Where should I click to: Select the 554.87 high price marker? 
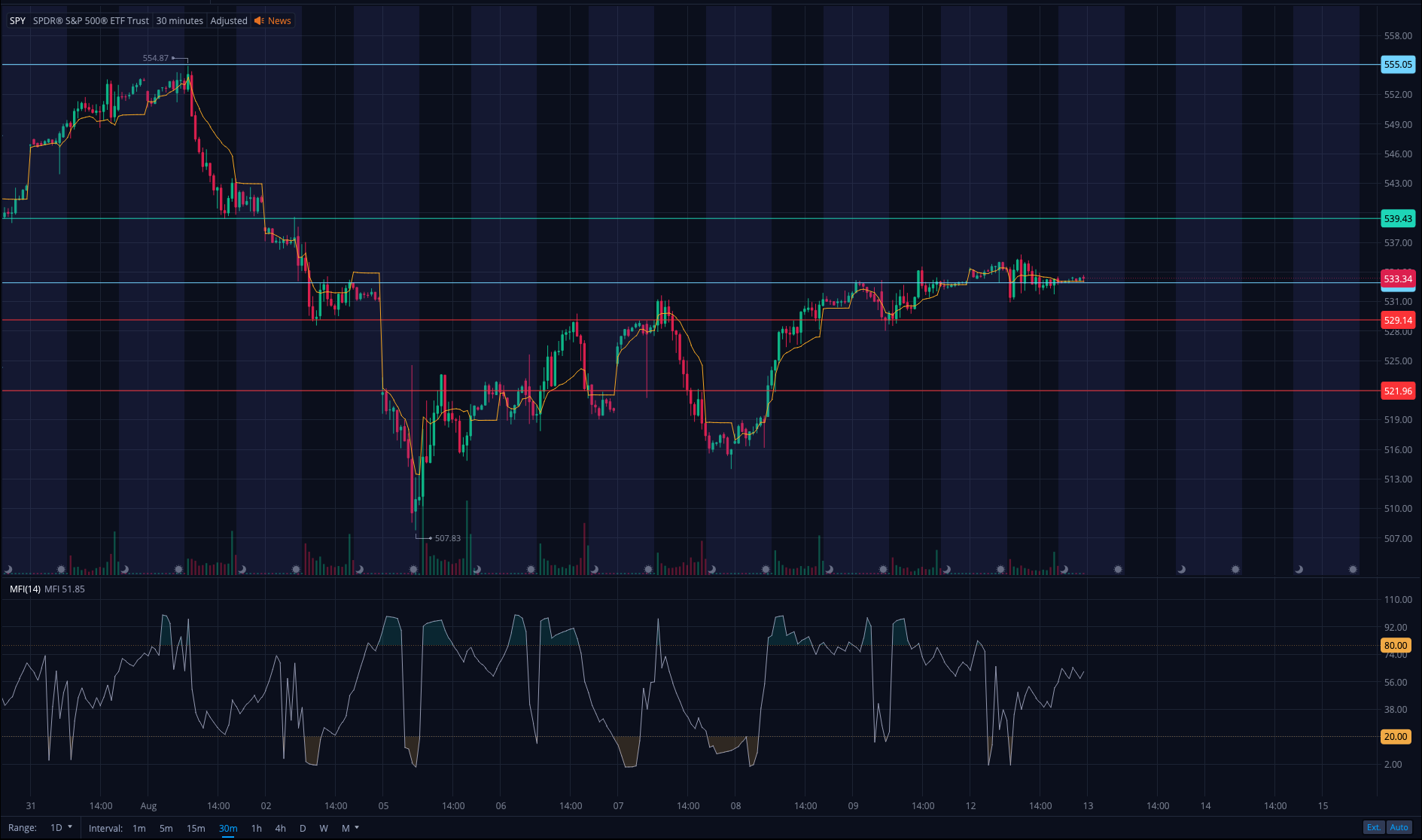156,58
